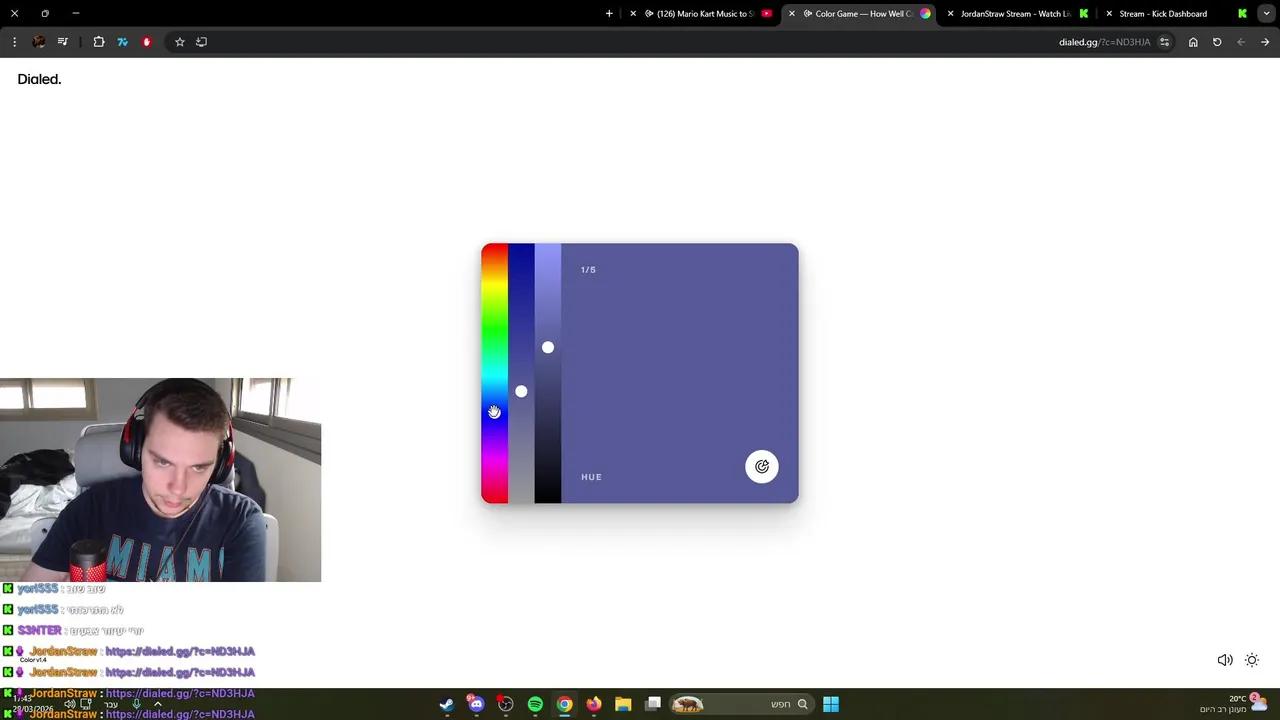The height and width of the screenshot is (720, 1280).
Task: Close the Color Game tab
Action: pyautogui.click(x=792, y=14)
